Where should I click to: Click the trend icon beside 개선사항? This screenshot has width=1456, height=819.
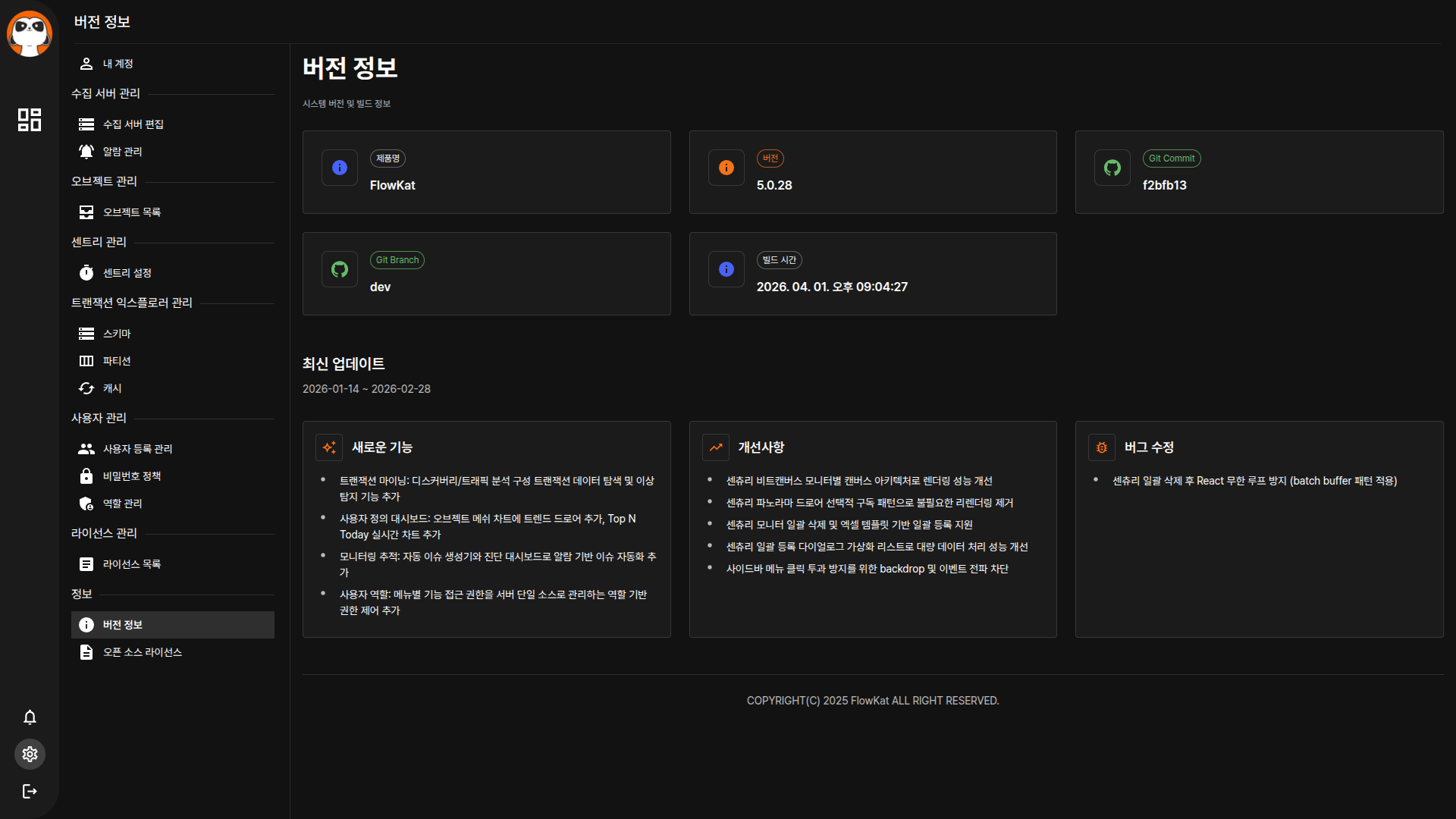(715, 447)
